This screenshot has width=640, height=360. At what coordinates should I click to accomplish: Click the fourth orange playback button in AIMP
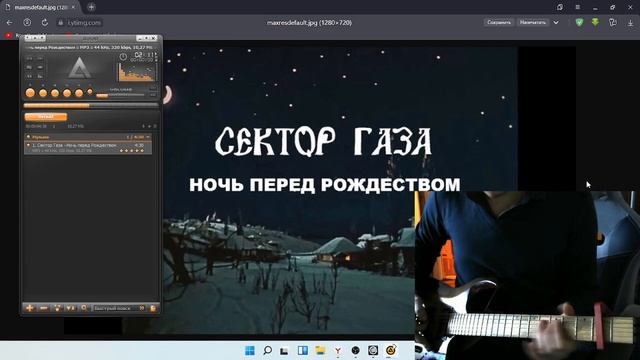pyautogui.click(x=67, y=93)
